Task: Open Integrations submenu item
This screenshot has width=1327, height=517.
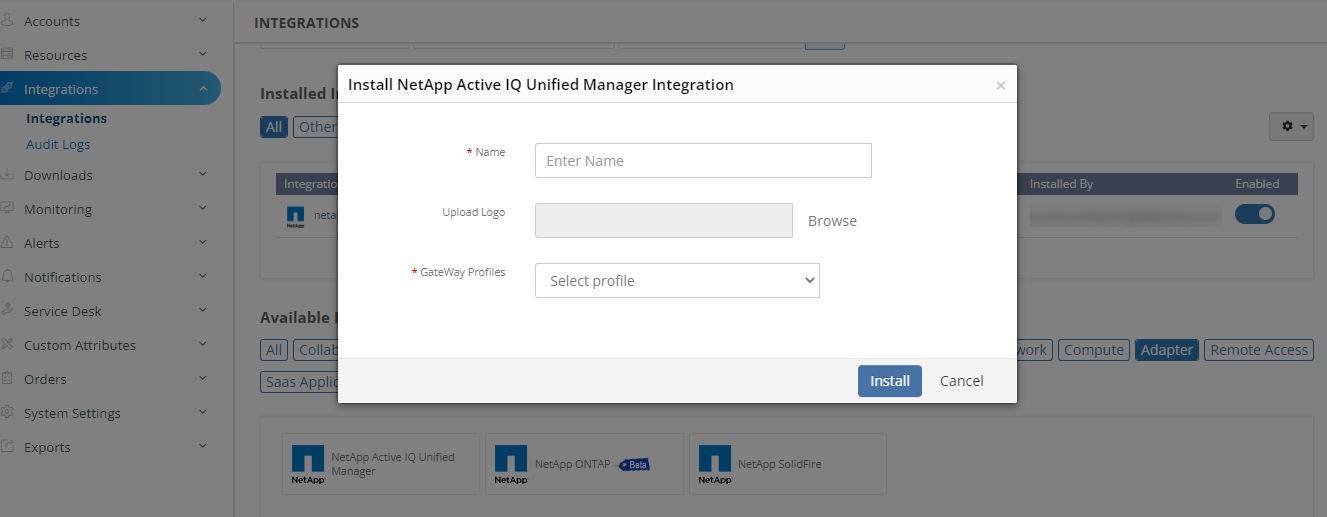Action: 66,118
